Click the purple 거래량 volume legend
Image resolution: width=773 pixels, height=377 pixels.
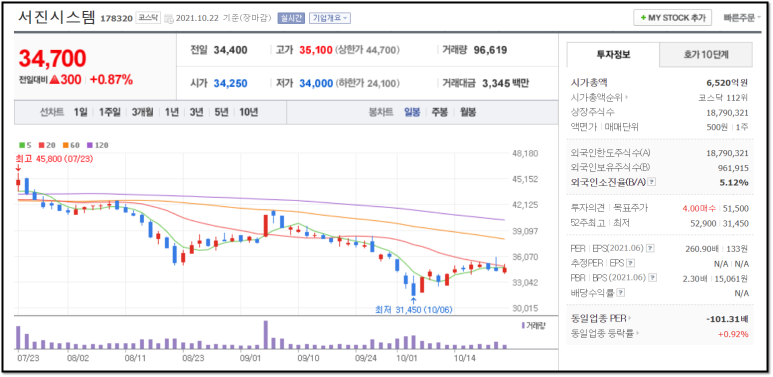tap(532, 326)
